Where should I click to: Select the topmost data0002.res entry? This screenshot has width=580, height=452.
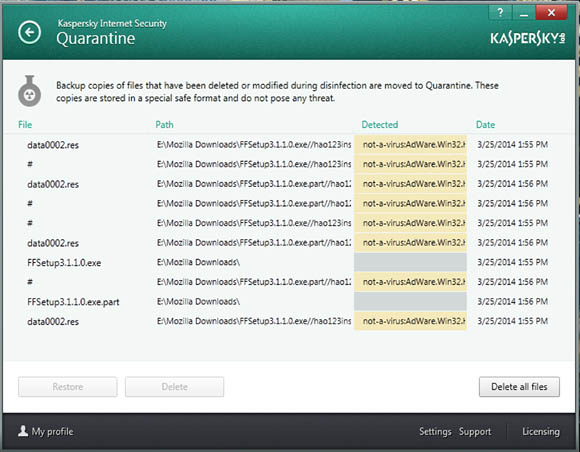coord(53,145)
